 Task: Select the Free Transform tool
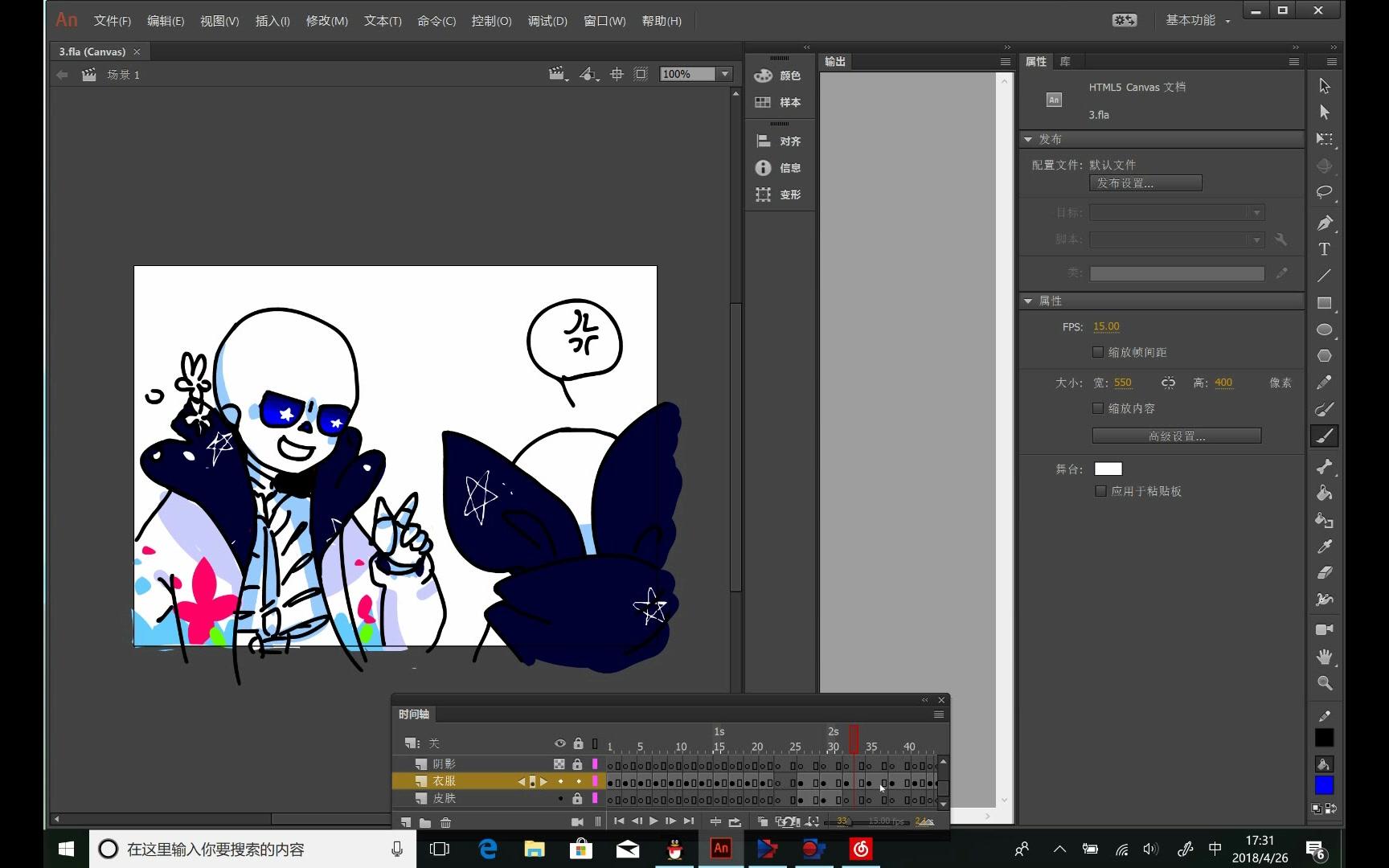pos(1325,139)
